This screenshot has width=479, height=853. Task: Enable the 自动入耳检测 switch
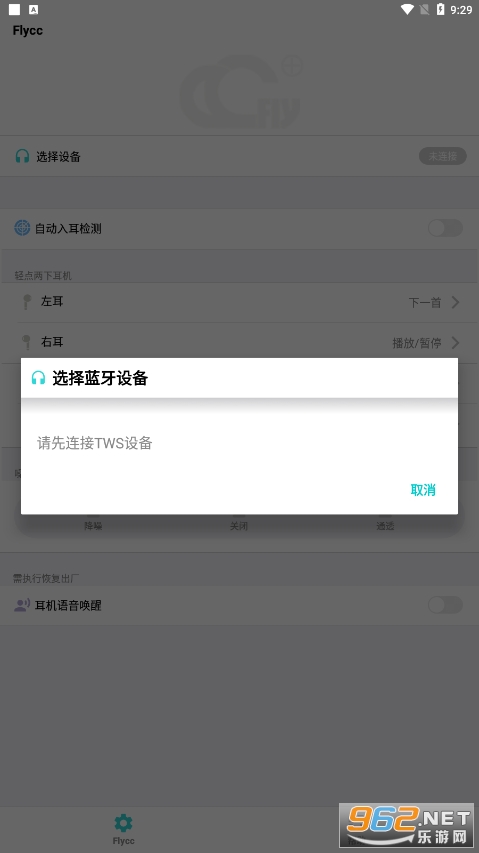[x=445, y=228]
